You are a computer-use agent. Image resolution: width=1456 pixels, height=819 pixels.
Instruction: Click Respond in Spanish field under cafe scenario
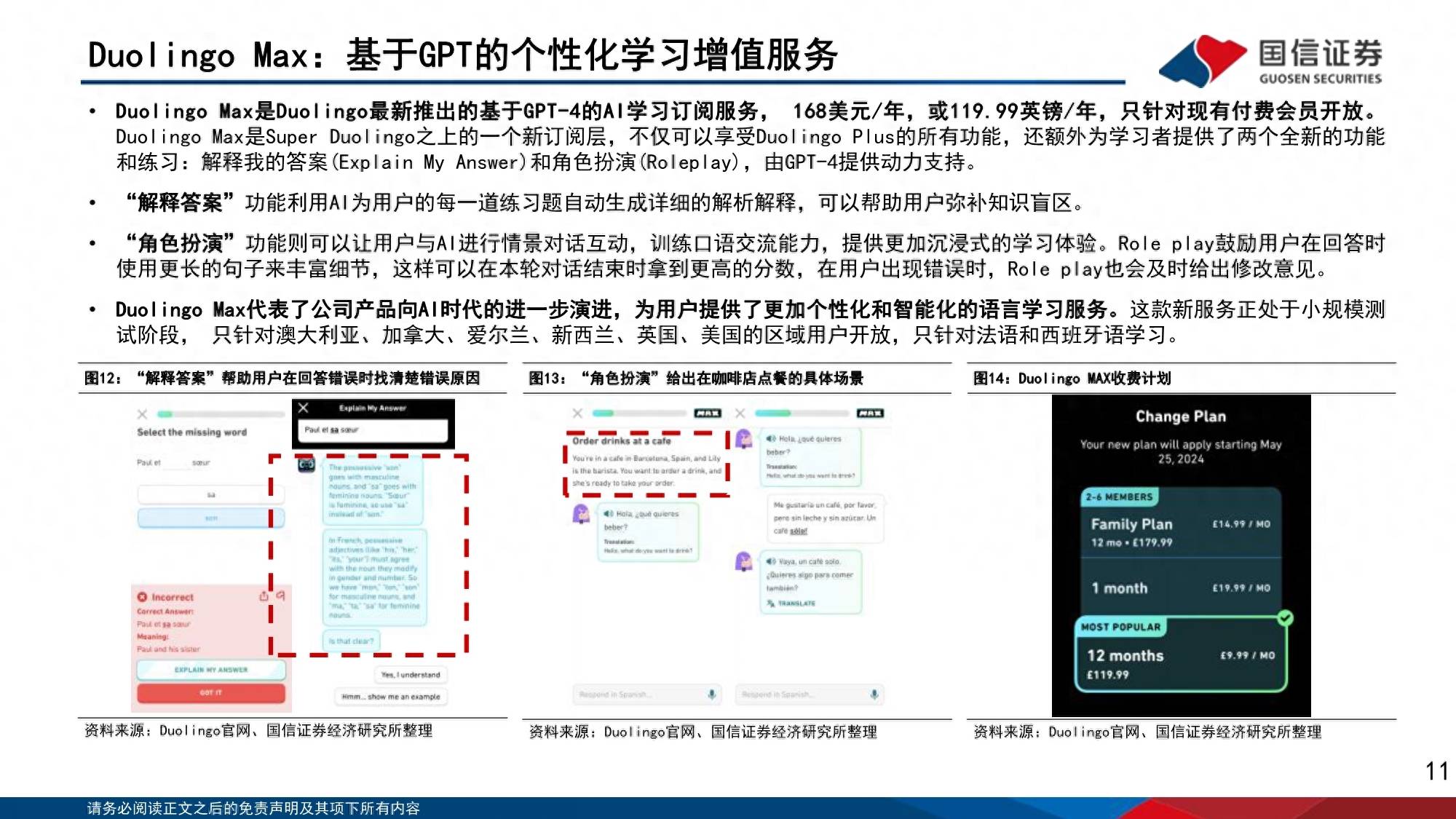coord(646,695)
